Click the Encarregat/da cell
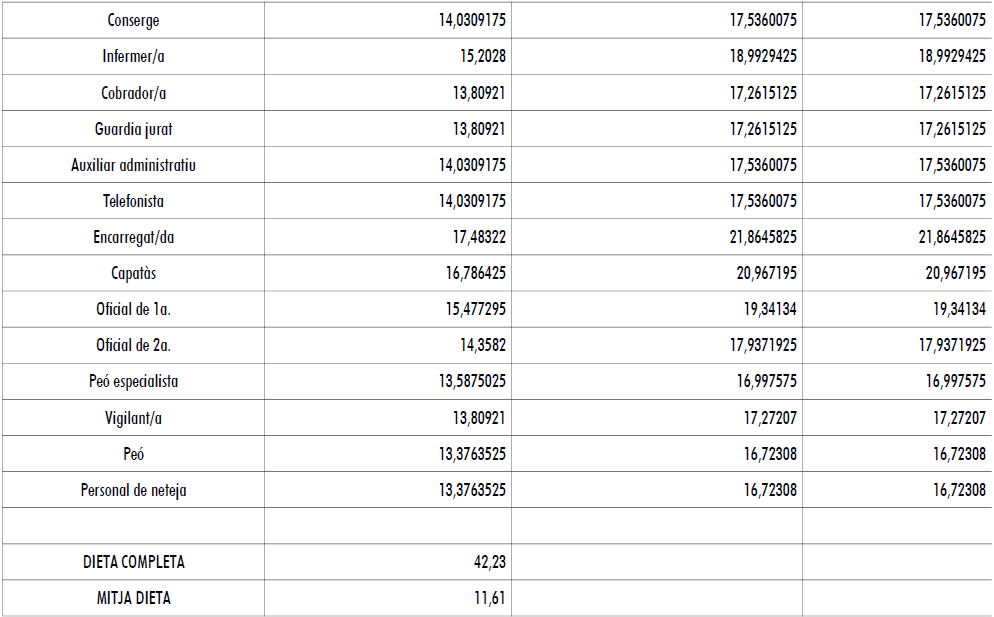 coord(133,237)
